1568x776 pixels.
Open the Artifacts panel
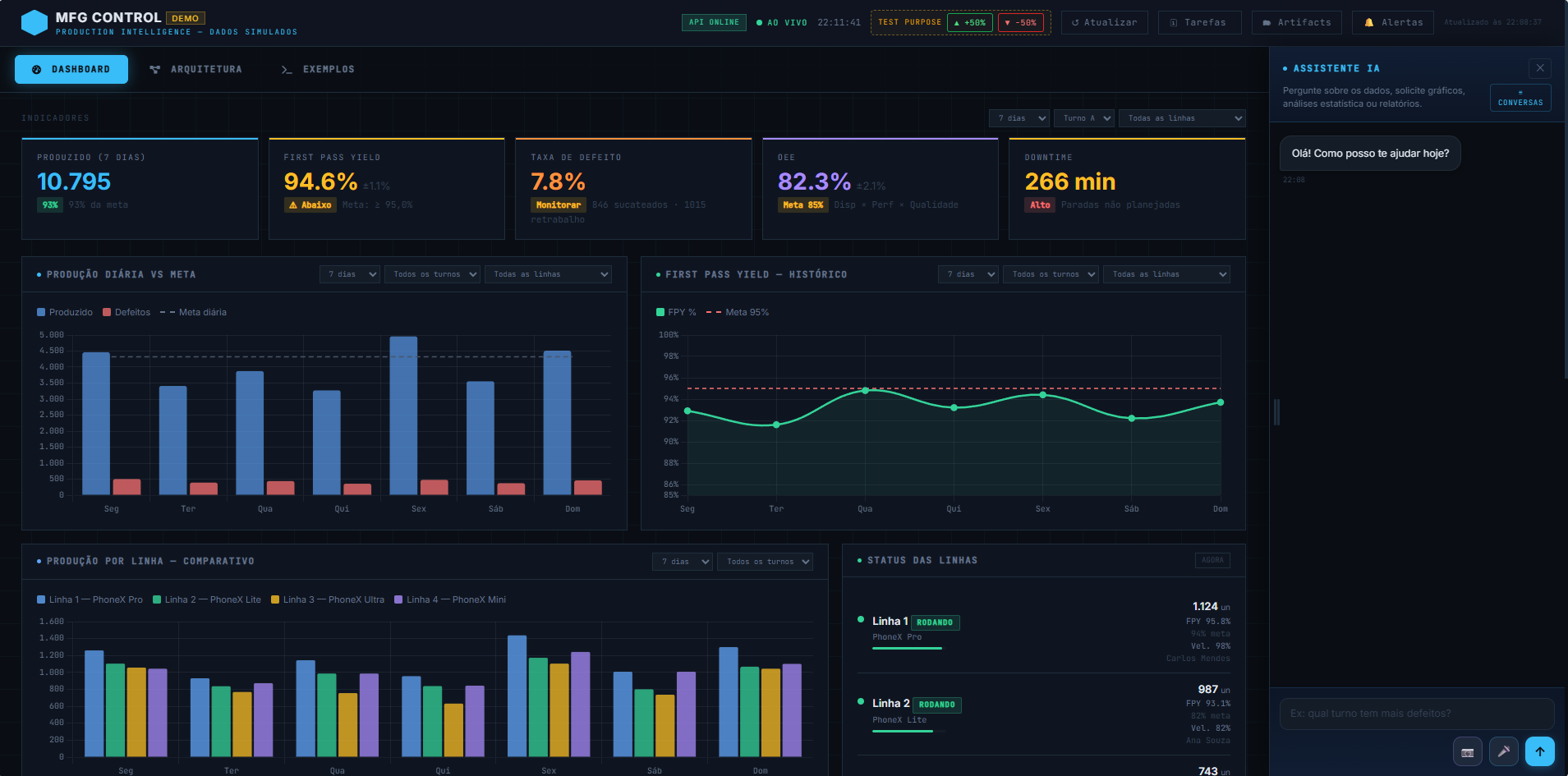coord(1297,22)
